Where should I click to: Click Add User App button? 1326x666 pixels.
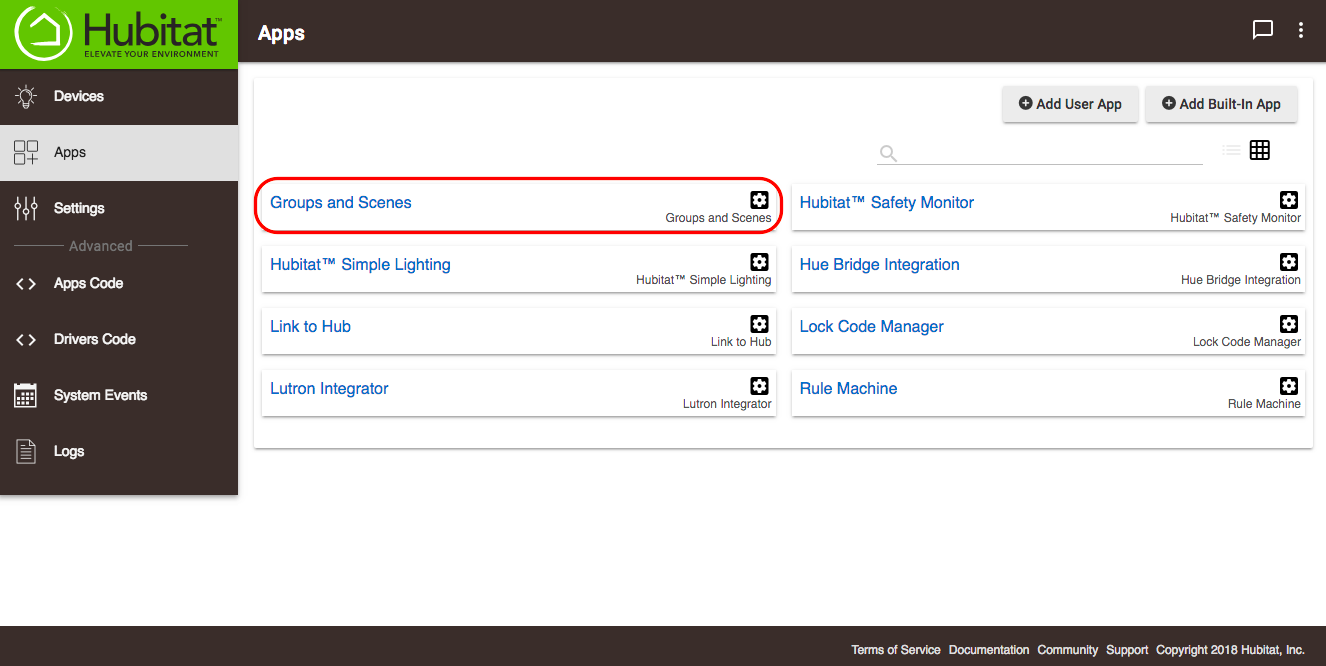coord(1070,104)
